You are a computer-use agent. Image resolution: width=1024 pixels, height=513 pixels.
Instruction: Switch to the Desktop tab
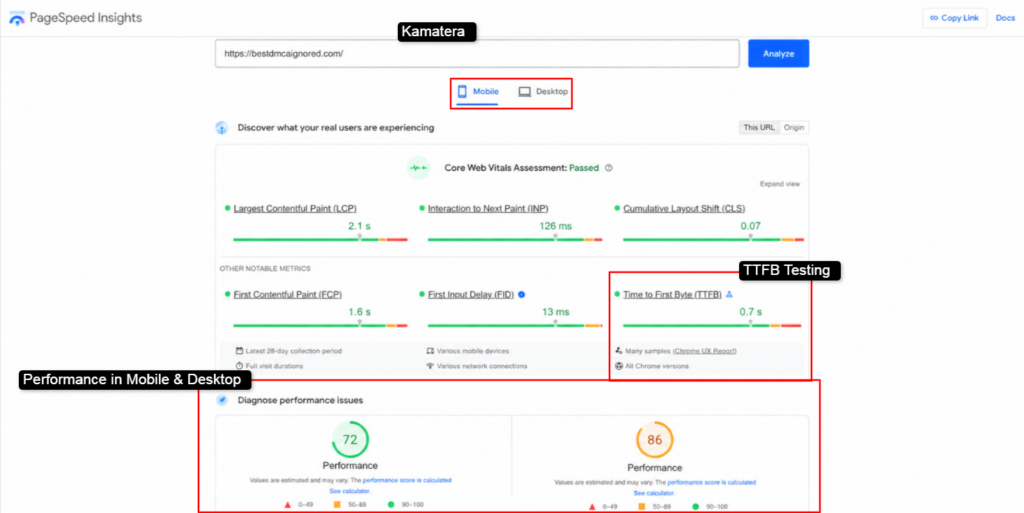(x=543, y=92)
